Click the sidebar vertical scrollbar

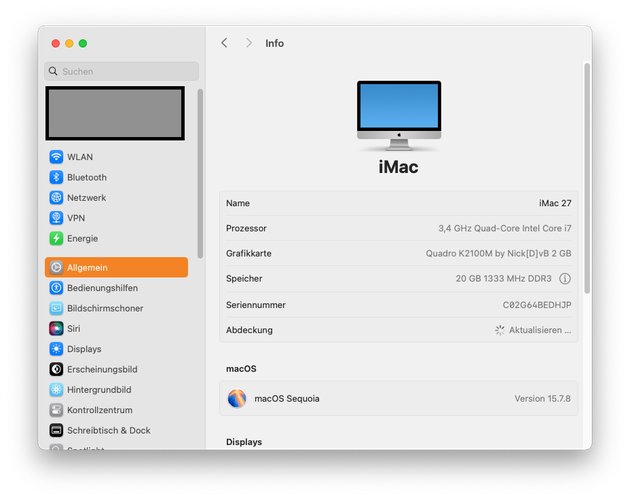200,174
